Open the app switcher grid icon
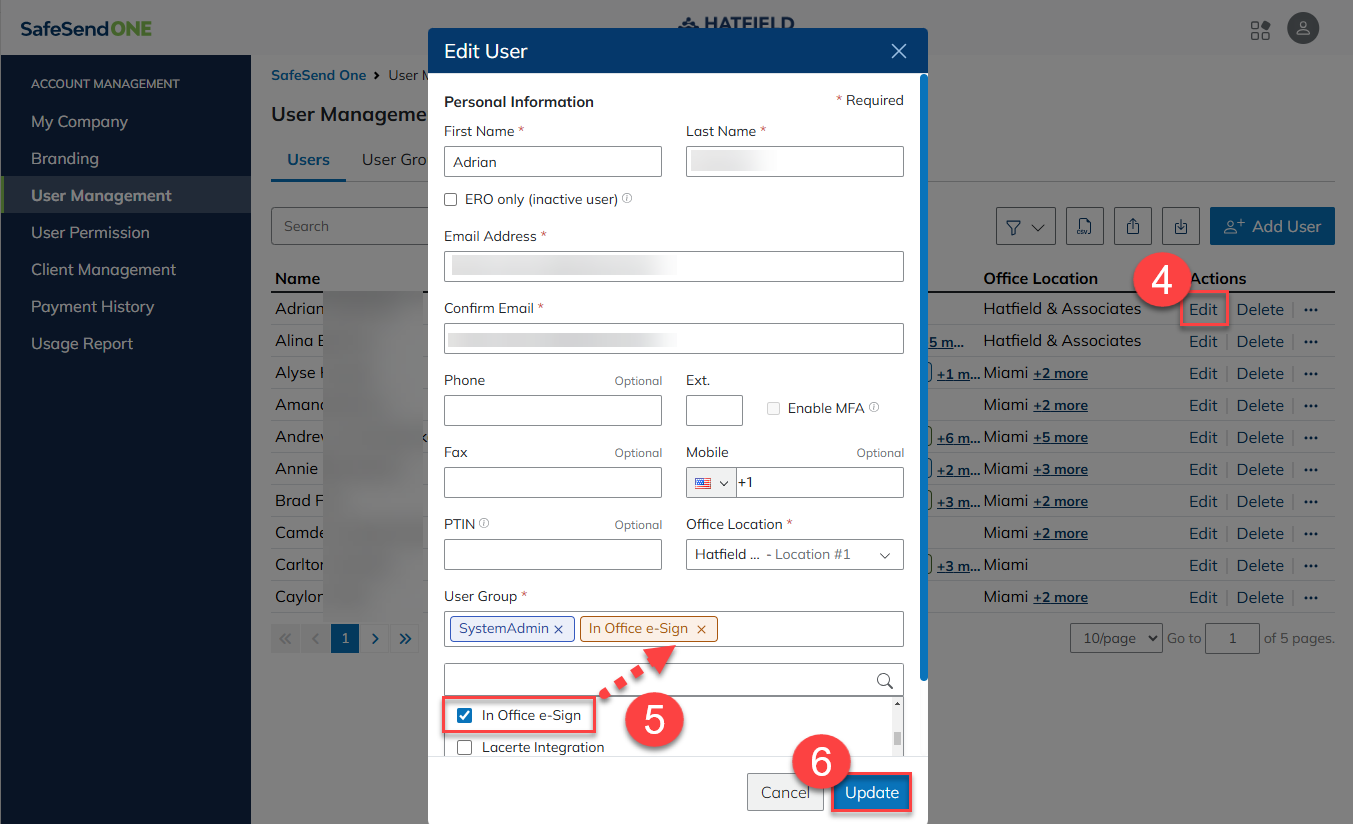The image size is (1353, 824). pos(1260,30)
